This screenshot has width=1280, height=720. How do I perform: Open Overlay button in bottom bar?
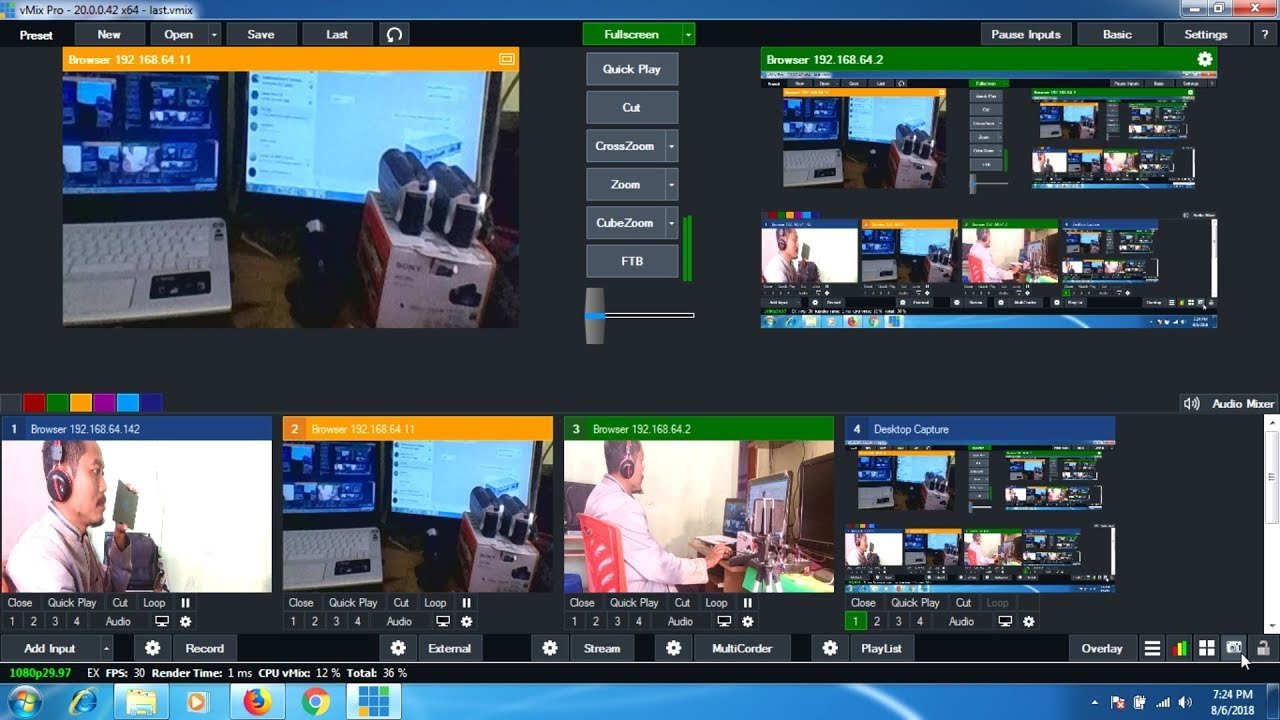pyautogui.click(x=1102, y=648)
